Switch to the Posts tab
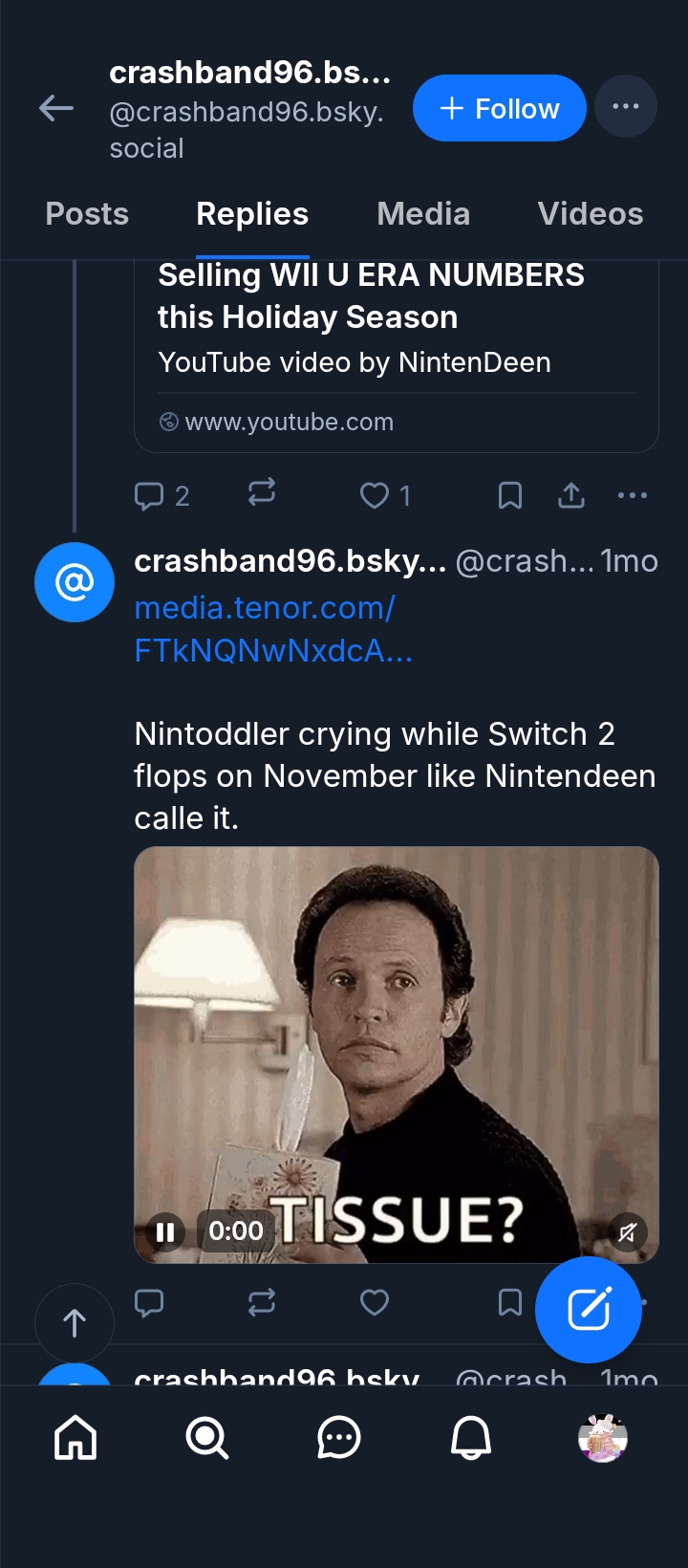688x1568 pixels. (87, 214)
